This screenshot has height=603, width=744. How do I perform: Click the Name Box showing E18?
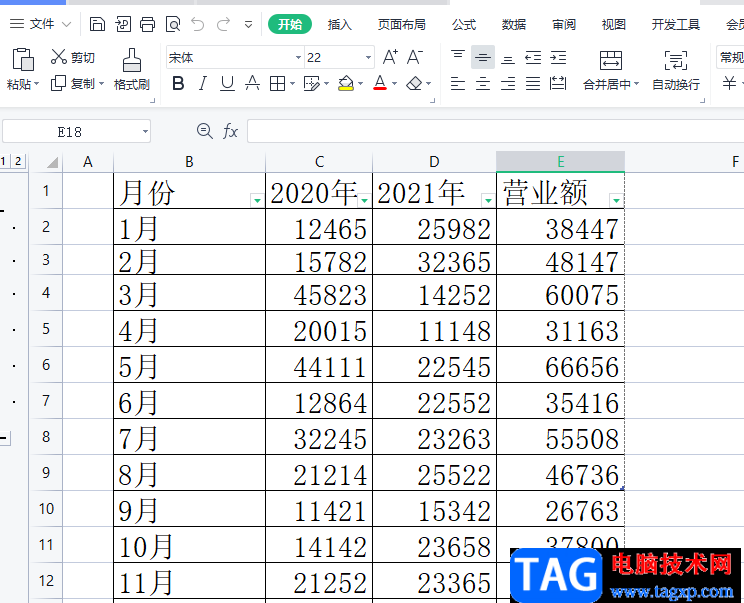(x=70, y=131)
